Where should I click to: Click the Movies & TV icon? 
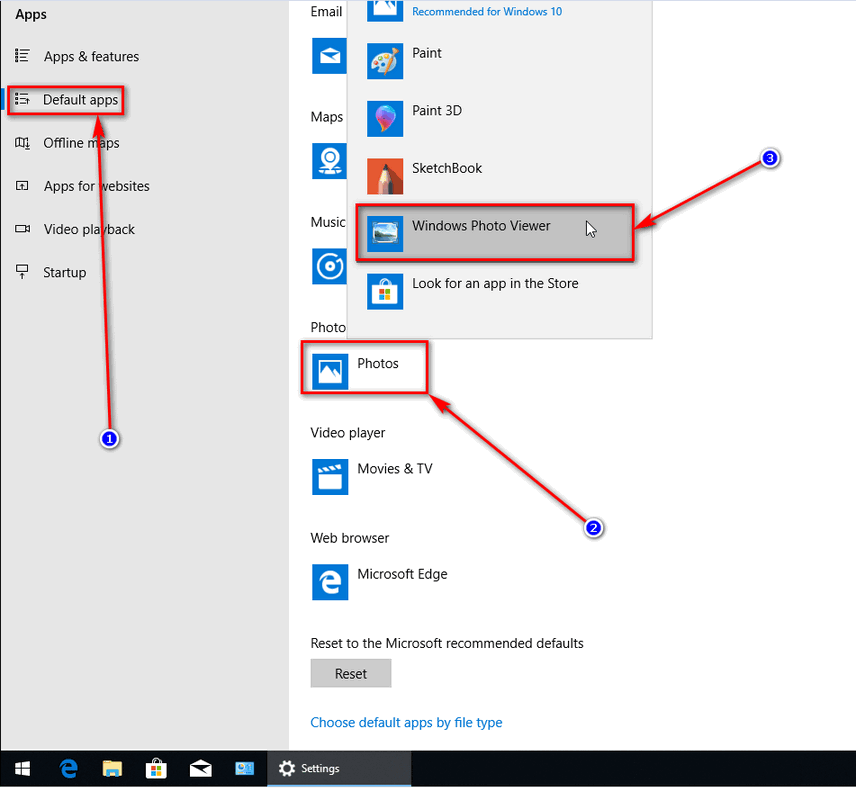pos(330,477)
